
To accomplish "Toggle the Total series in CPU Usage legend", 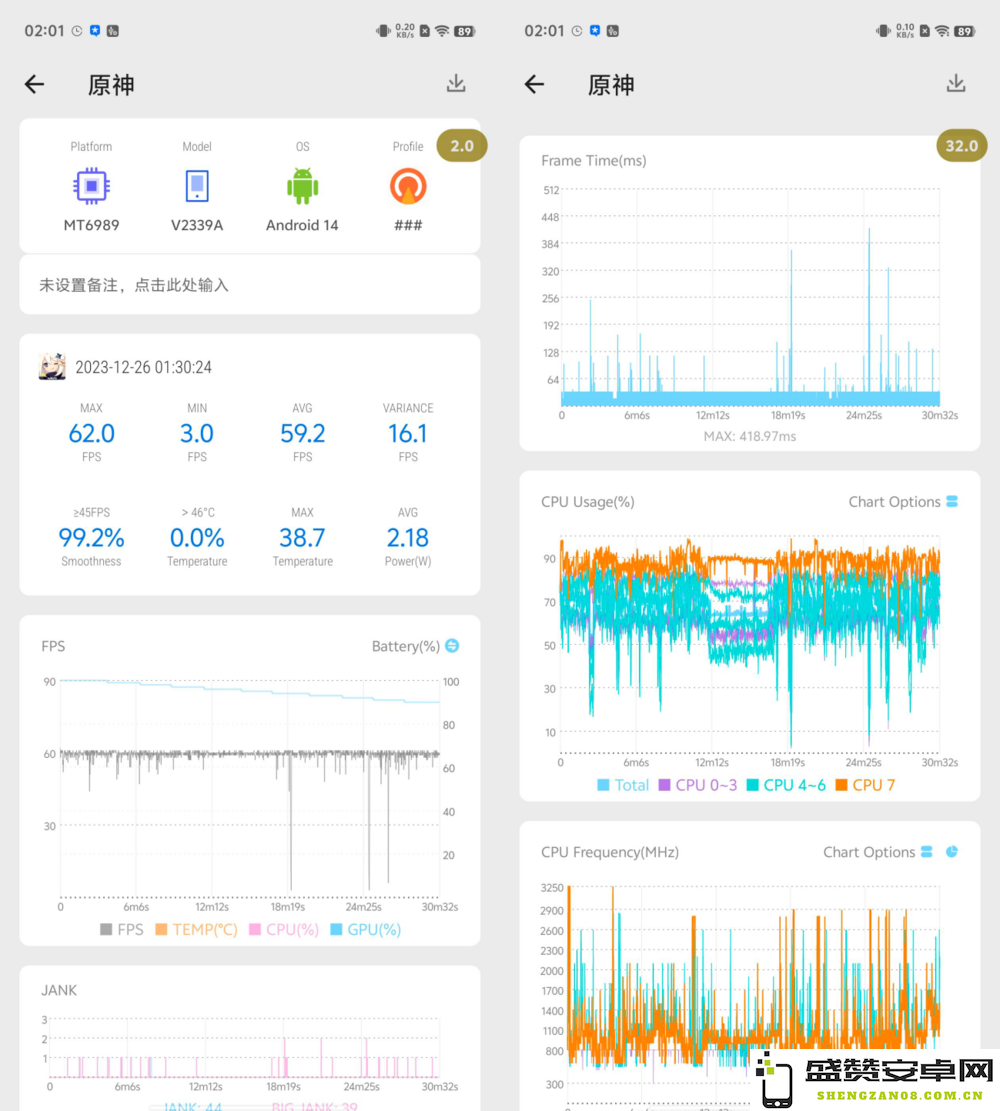I will tap(623, 785).
